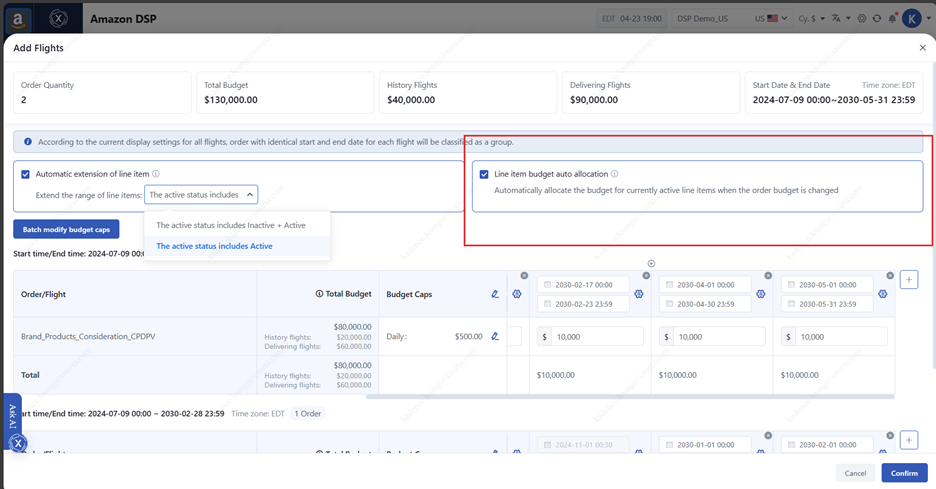This screenshot has width=936, height=489.
Task: Click the refresh icon in top bar
Action: click(x=877, y=19)
